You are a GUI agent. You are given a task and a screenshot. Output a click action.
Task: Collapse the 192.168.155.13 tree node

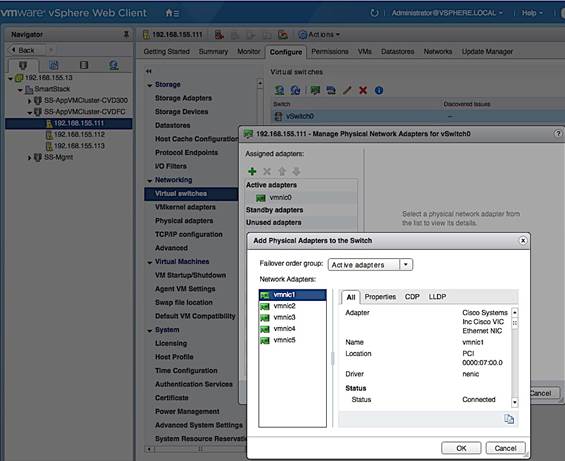click(x=10, y=78)
